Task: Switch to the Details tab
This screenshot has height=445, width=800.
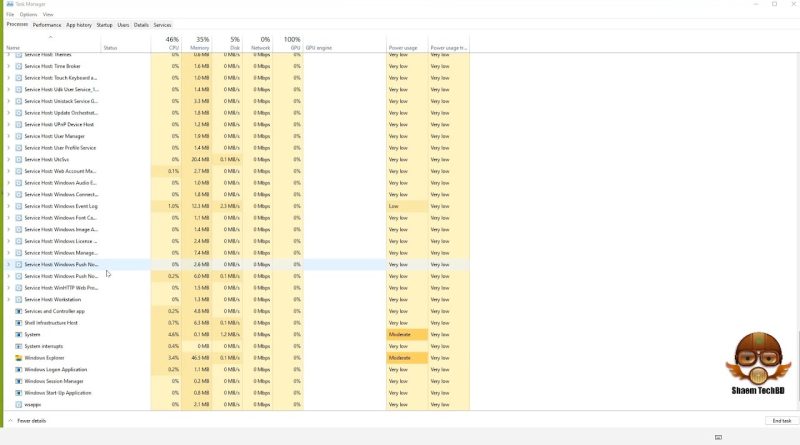Action: [141, 25]
